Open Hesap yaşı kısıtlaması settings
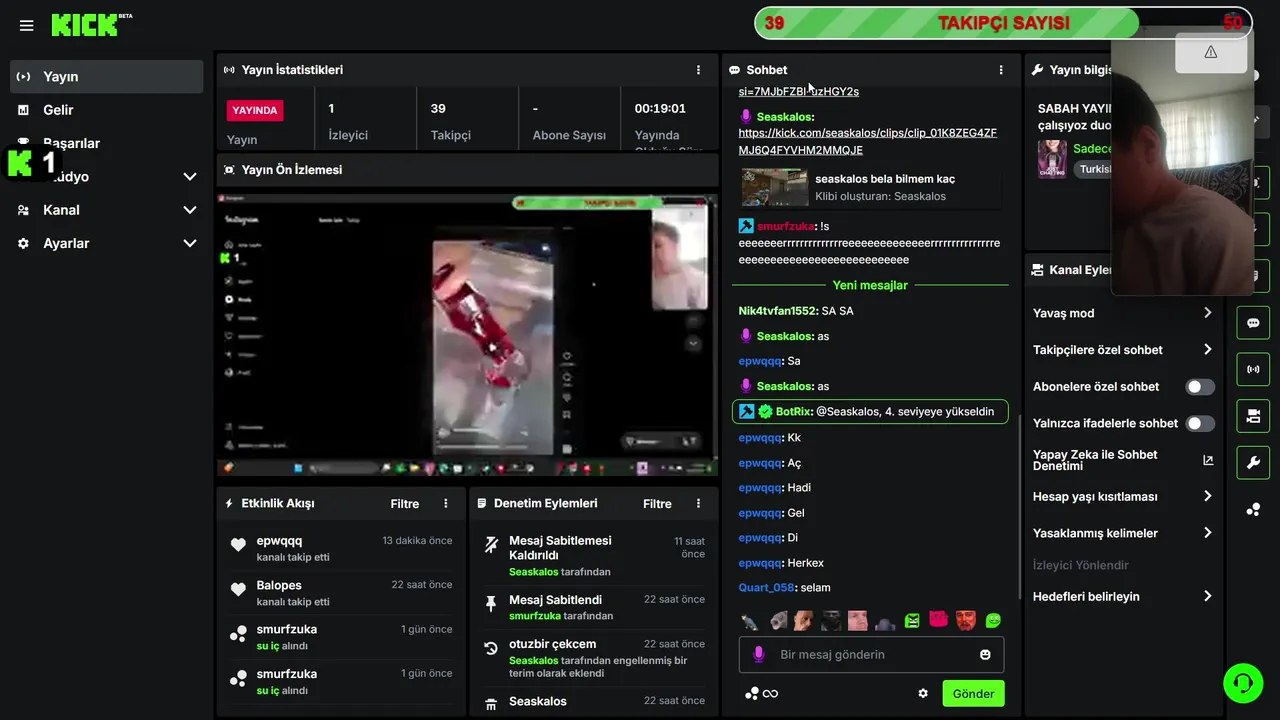Viewport: 1280px width, 720px height. (x=1122, y=496)
